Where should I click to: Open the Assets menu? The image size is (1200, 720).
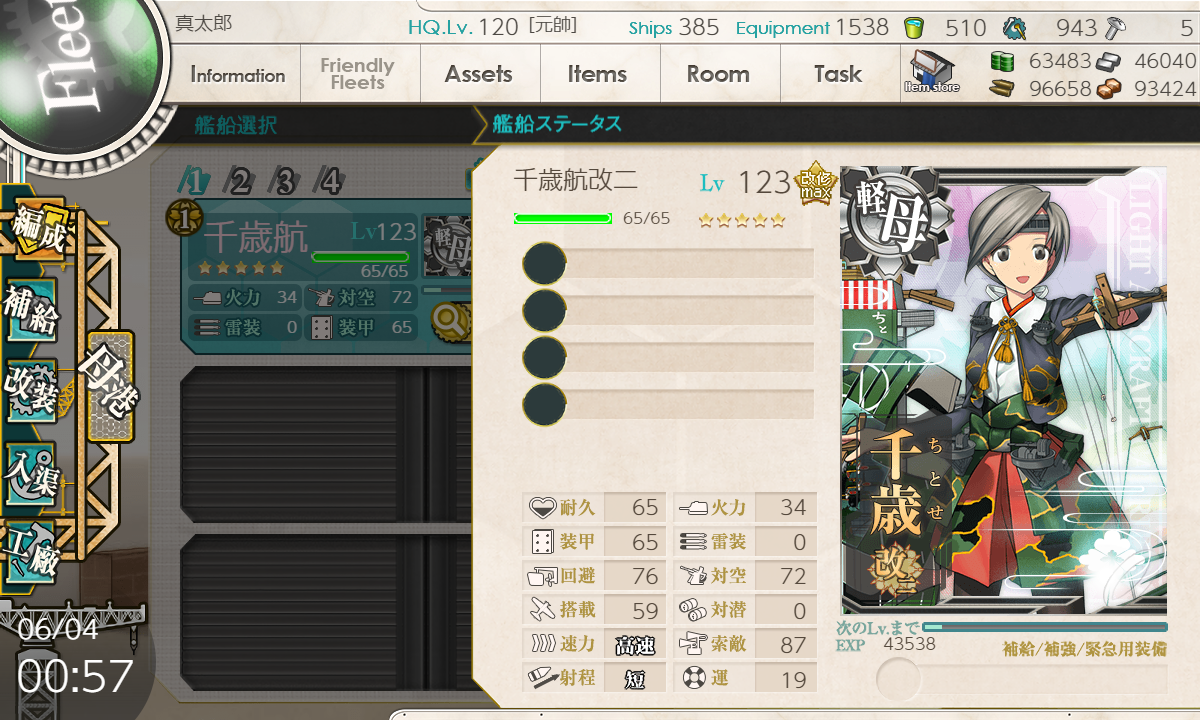(x=479, y=74)
